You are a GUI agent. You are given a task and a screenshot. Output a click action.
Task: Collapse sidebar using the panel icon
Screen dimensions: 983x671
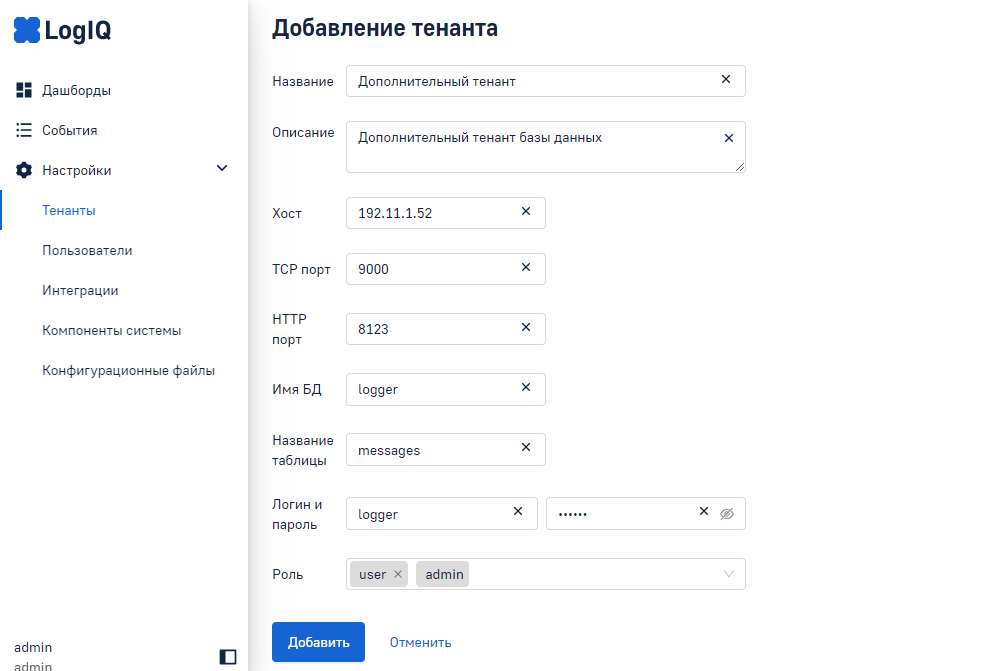click(228, 656)
